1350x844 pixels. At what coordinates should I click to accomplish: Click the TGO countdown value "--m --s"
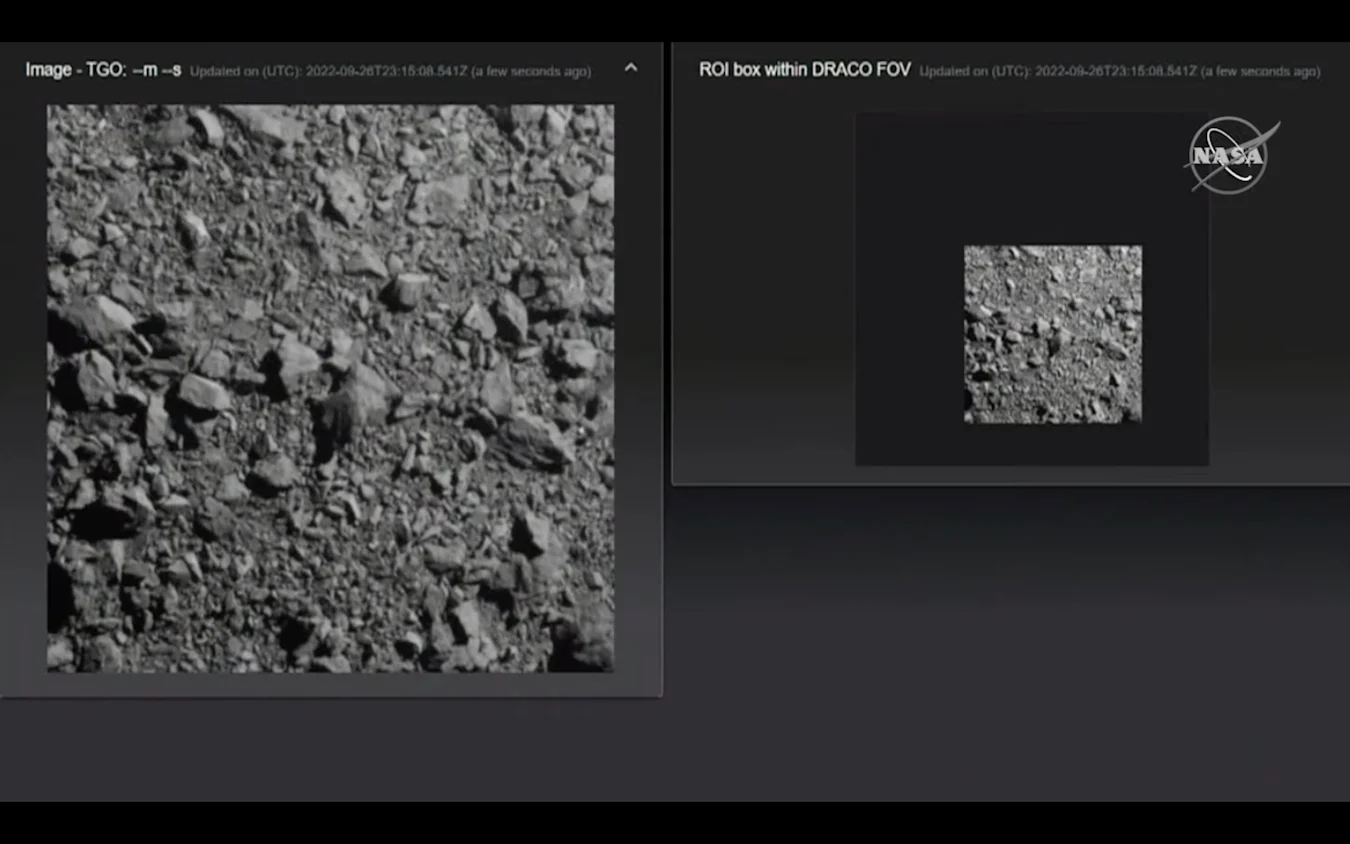157,70
